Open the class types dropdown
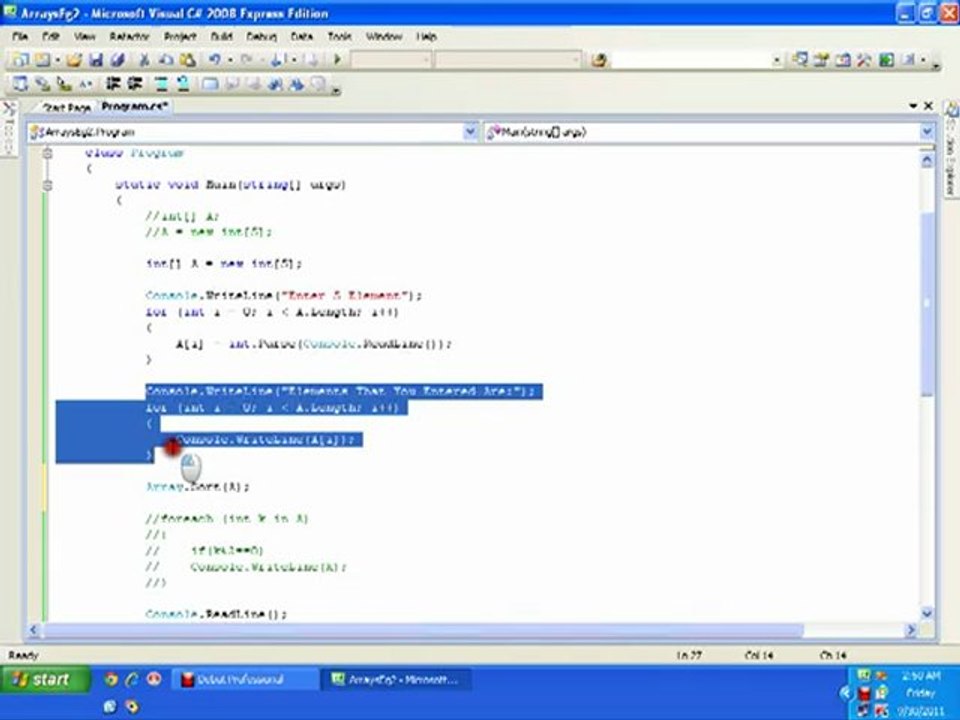This screenshot has height=720, width=960. coord(470,132)
